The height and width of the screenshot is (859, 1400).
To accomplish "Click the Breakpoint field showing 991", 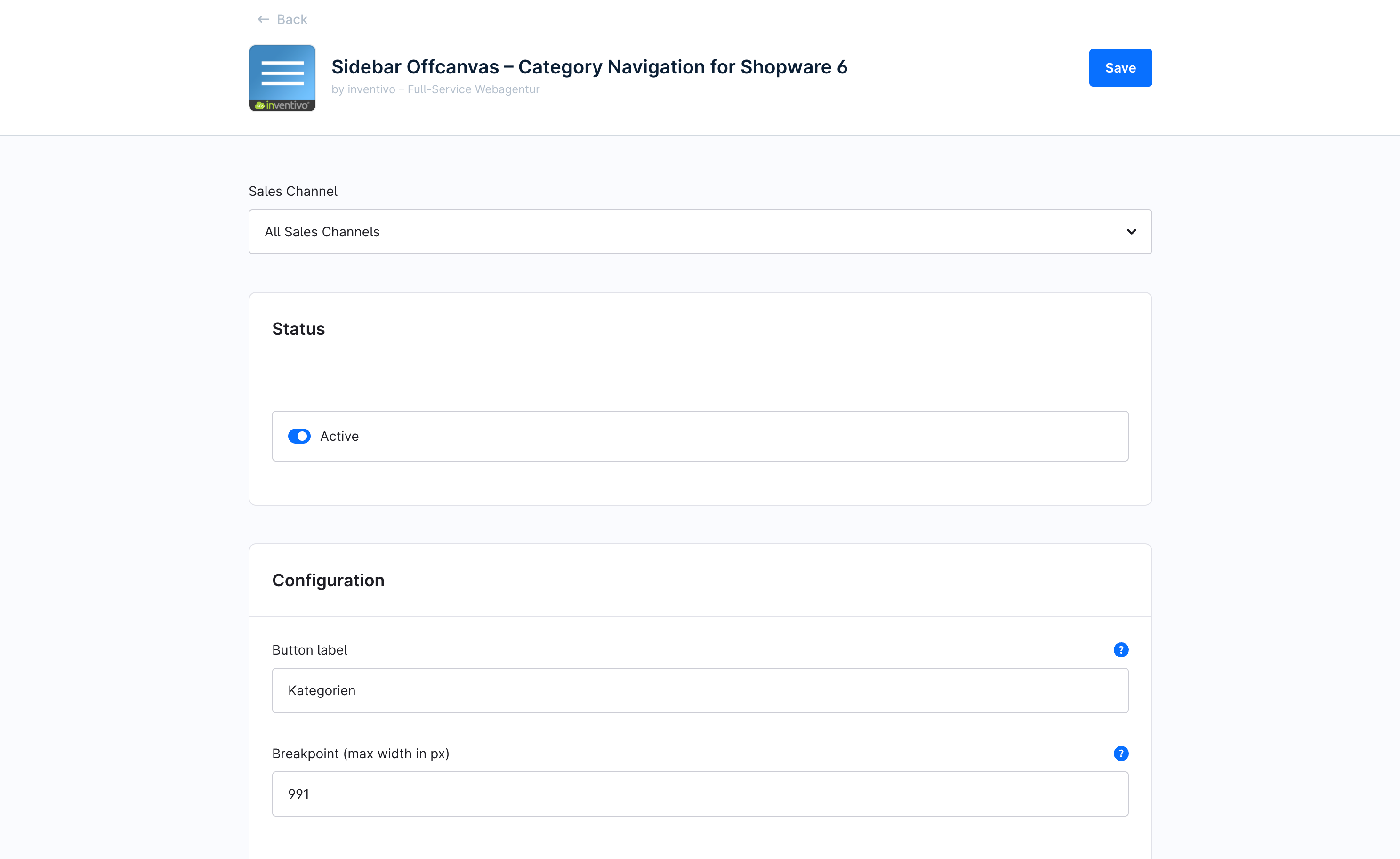I will coord(700,794).
